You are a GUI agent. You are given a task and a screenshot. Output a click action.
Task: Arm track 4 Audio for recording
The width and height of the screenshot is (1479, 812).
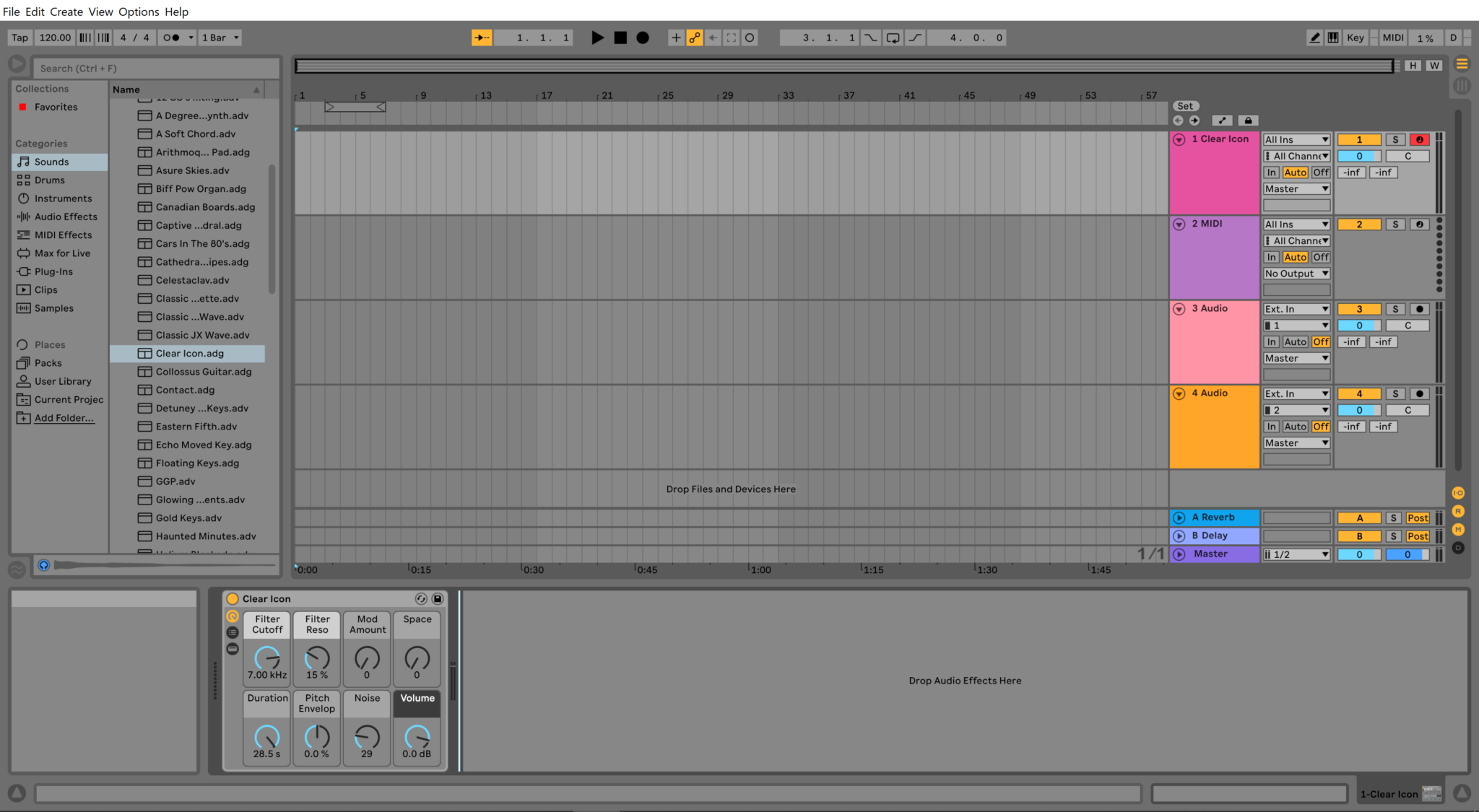[x=1419, y=394]
